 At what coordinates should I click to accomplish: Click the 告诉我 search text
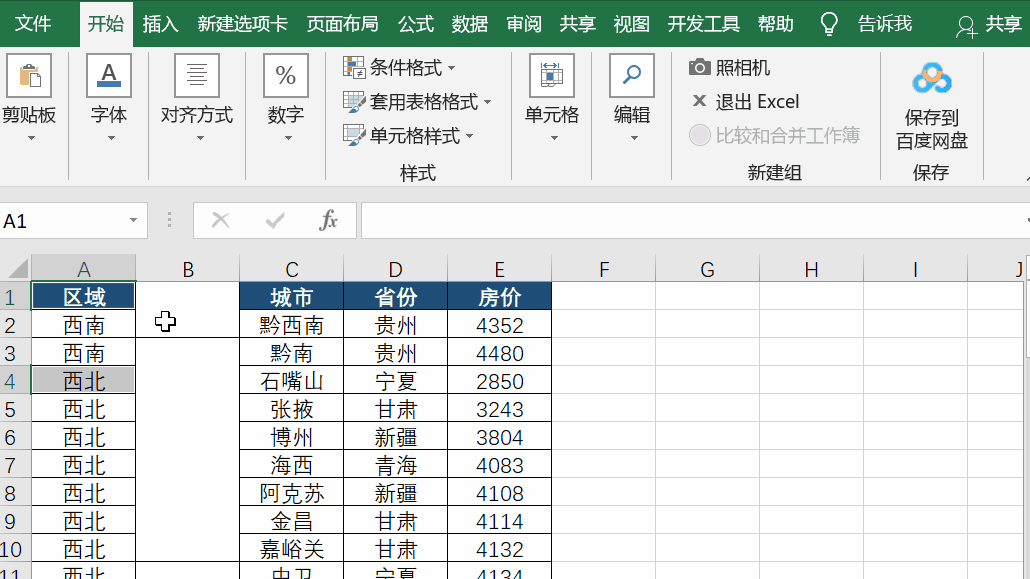[885, 24]
